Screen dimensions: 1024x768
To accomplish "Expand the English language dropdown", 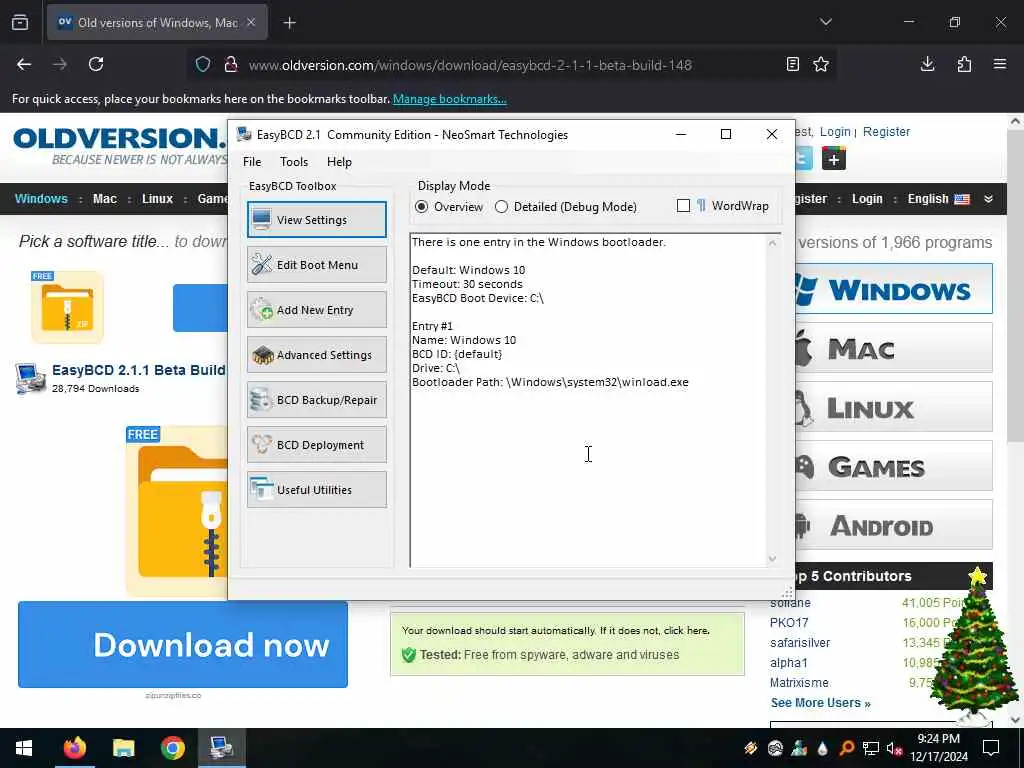I will click(950, 199).
